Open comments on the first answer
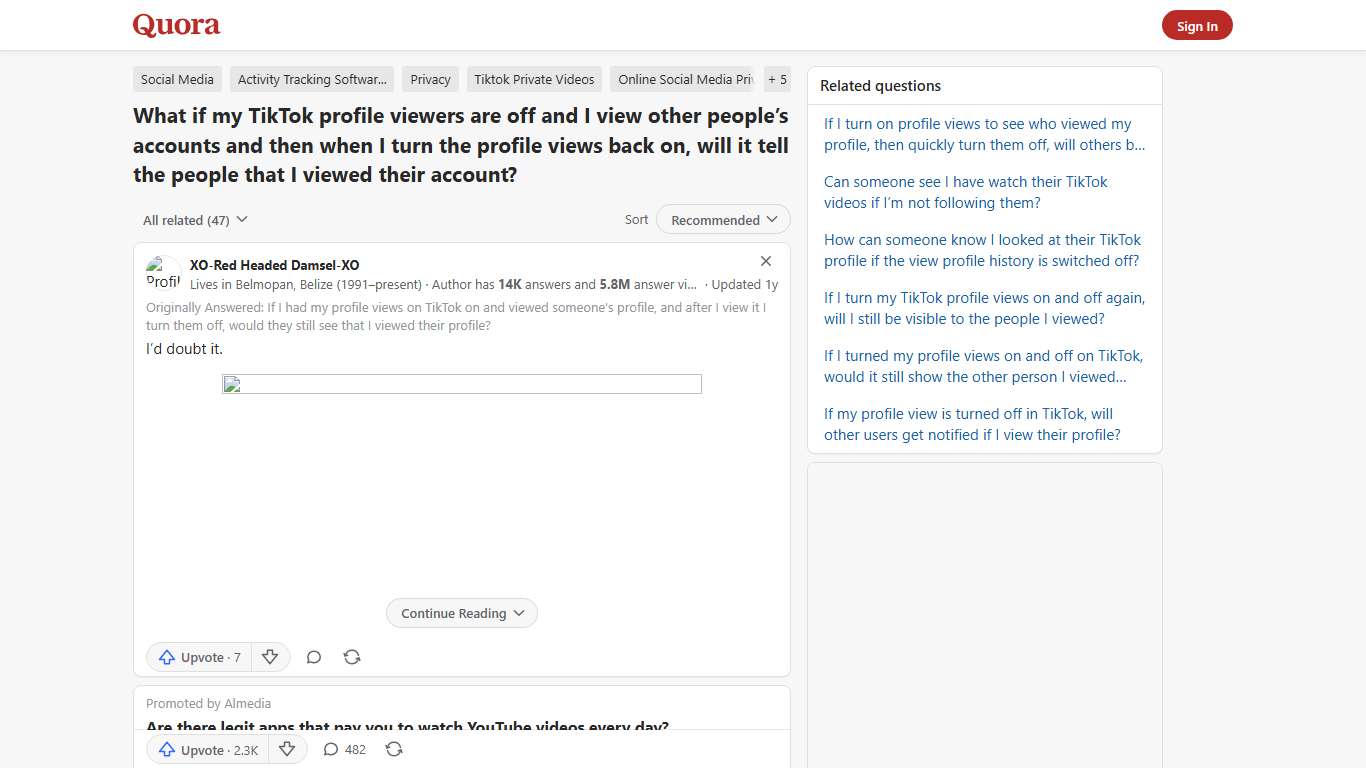Viewport: 1366px width, 768px height. (x=314, y=657)
